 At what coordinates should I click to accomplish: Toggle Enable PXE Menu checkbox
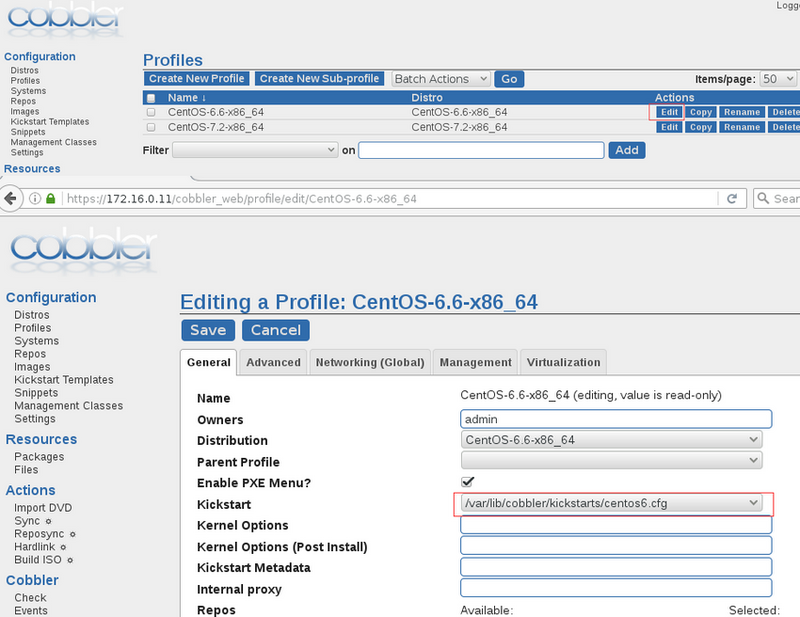click(467, 482)
